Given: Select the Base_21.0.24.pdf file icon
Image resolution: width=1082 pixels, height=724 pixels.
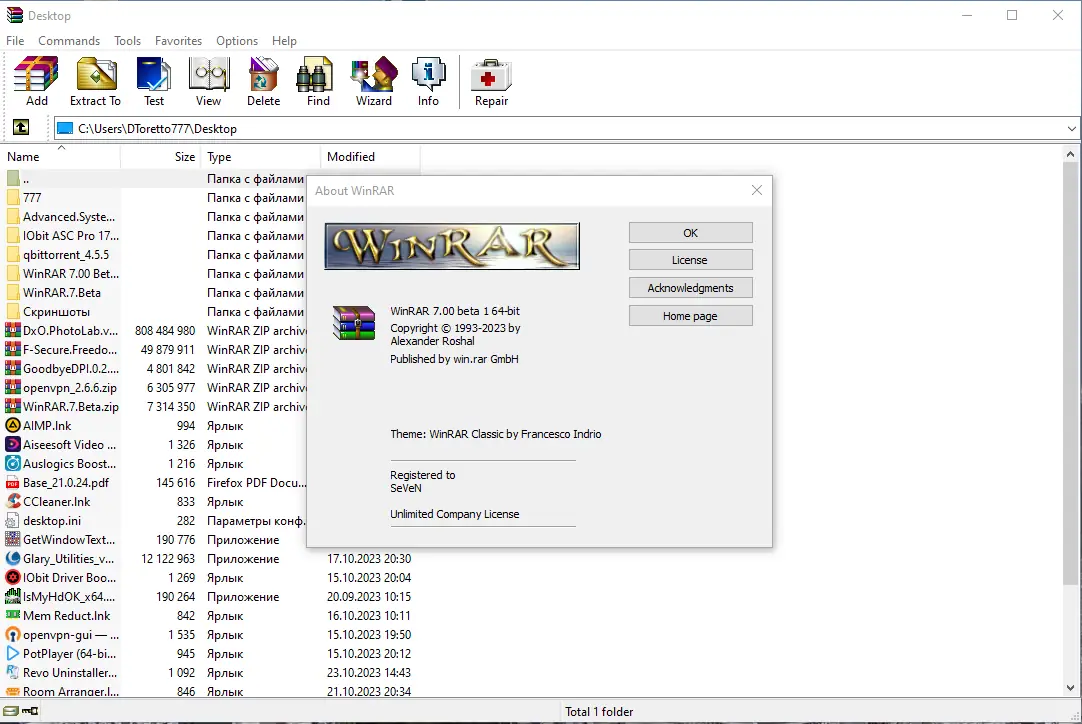Looking at the screenshot, I should click(x=12, y=482).
